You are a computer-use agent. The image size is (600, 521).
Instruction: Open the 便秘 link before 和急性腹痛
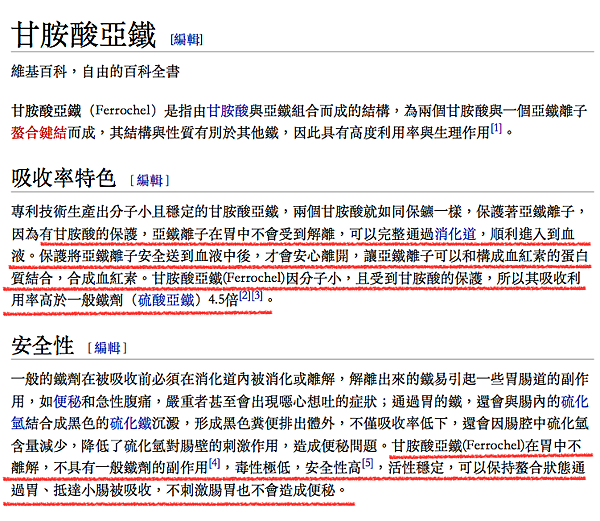click(x=67, y=401)
